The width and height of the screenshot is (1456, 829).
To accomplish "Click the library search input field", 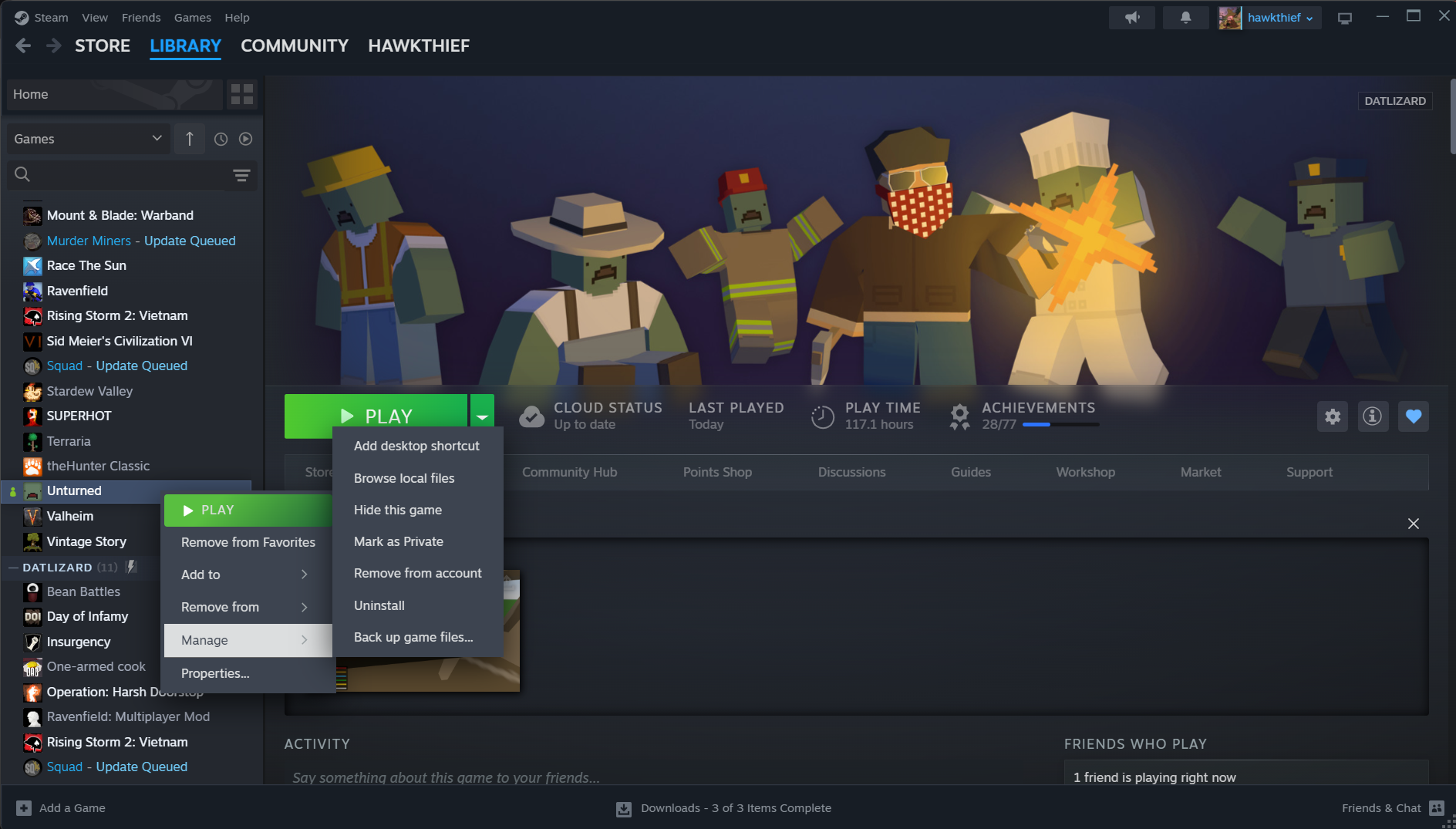I will tap(131, 175).
